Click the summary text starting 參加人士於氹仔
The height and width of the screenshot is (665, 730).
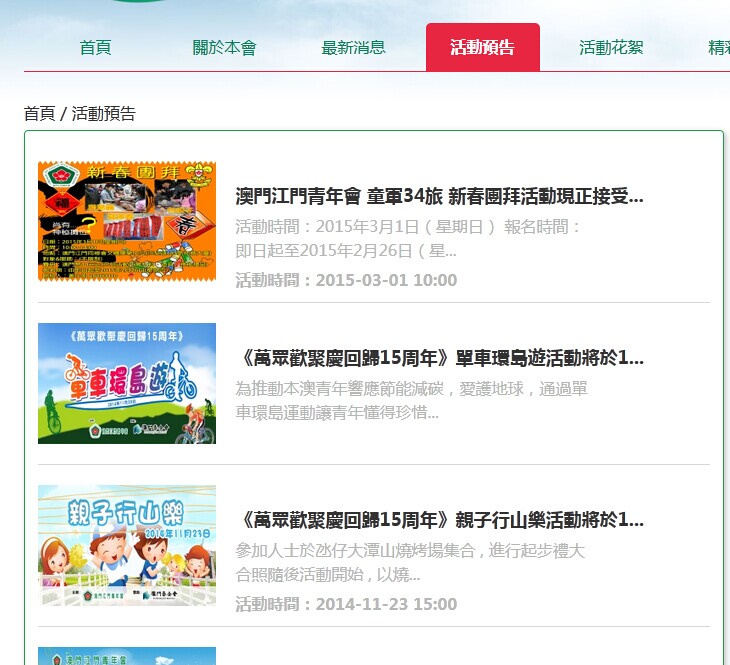point(410,562)
